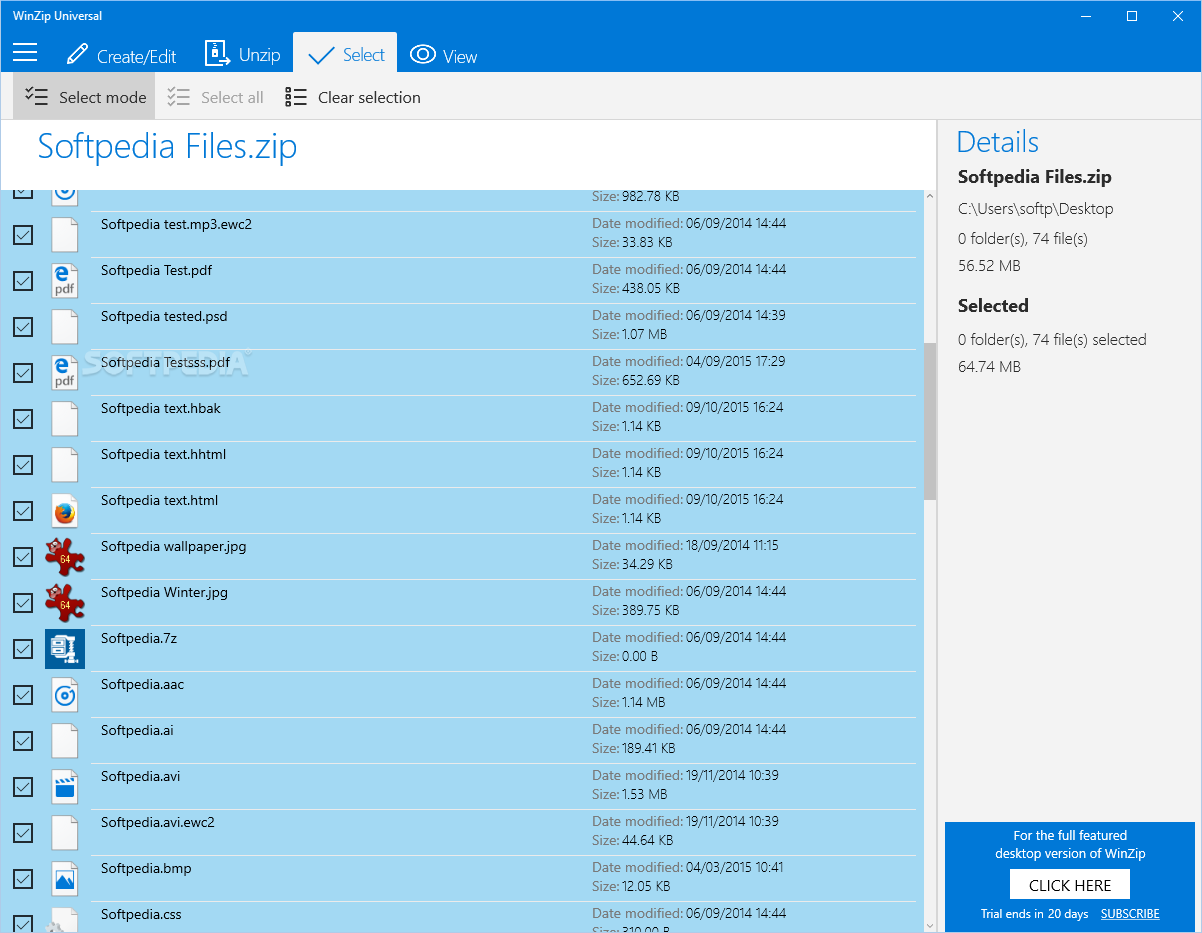Viewport: 1202px width, 933px height.
Task: Open the SUBSCRIBE link
Action: point(1130,914)
